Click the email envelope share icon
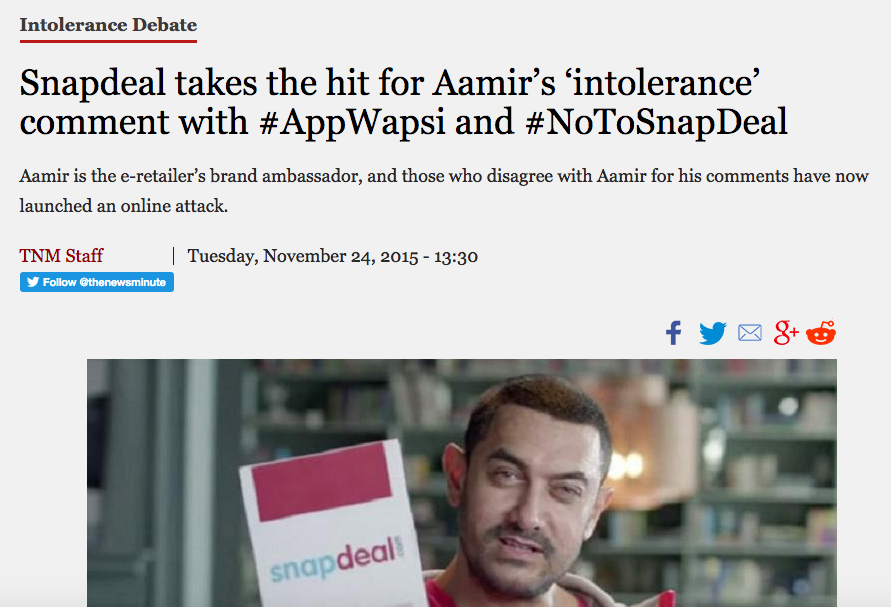 coord(750,332)
